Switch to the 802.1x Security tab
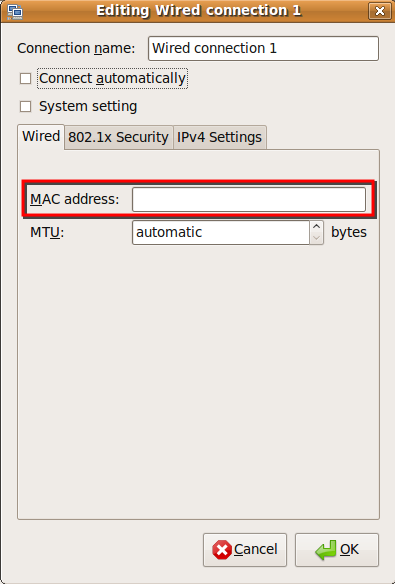 (118, 137)
